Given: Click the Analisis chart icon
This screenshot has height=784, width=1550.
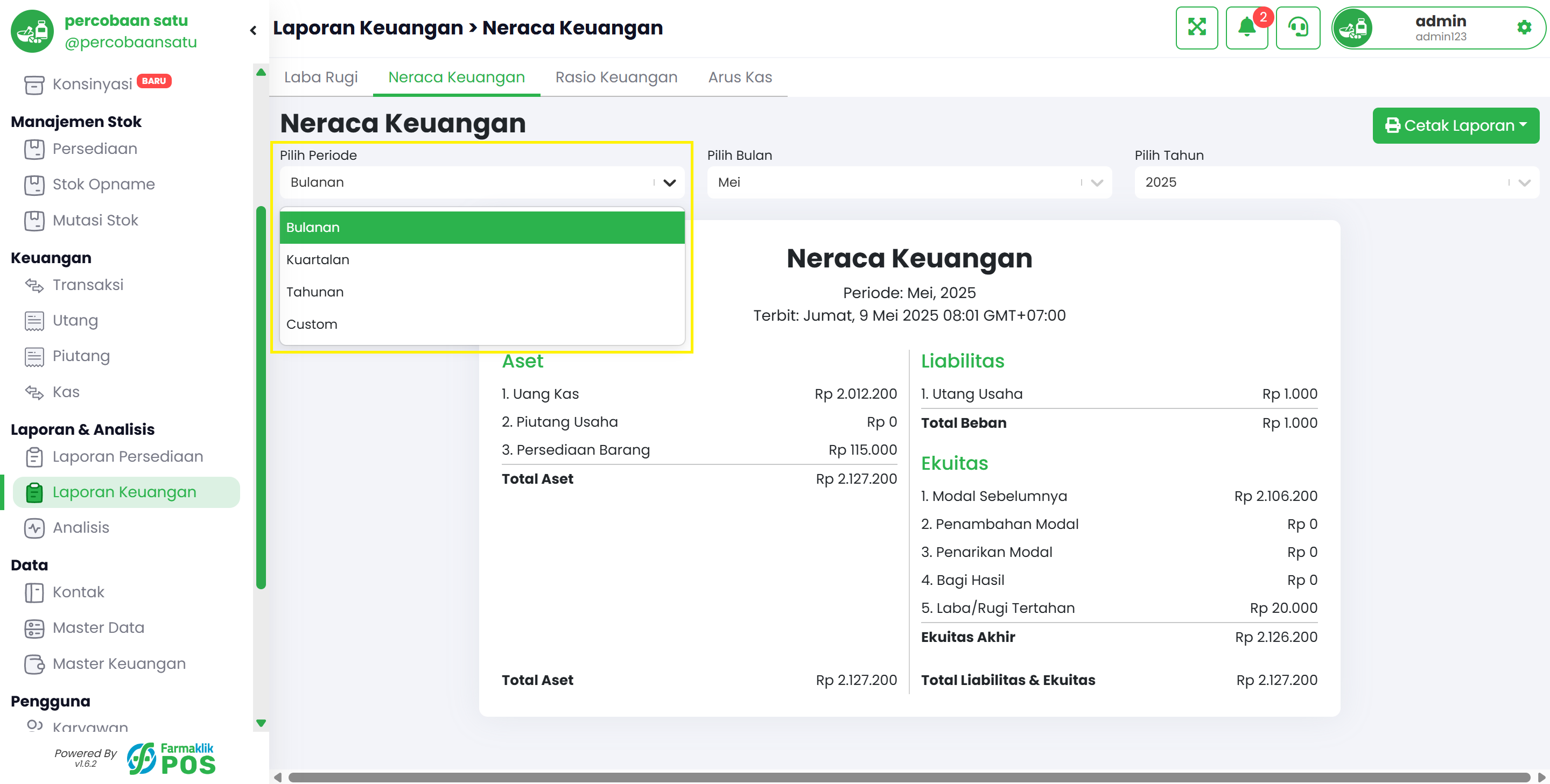Looking at the screenshot, I should (x=34, y=528).
